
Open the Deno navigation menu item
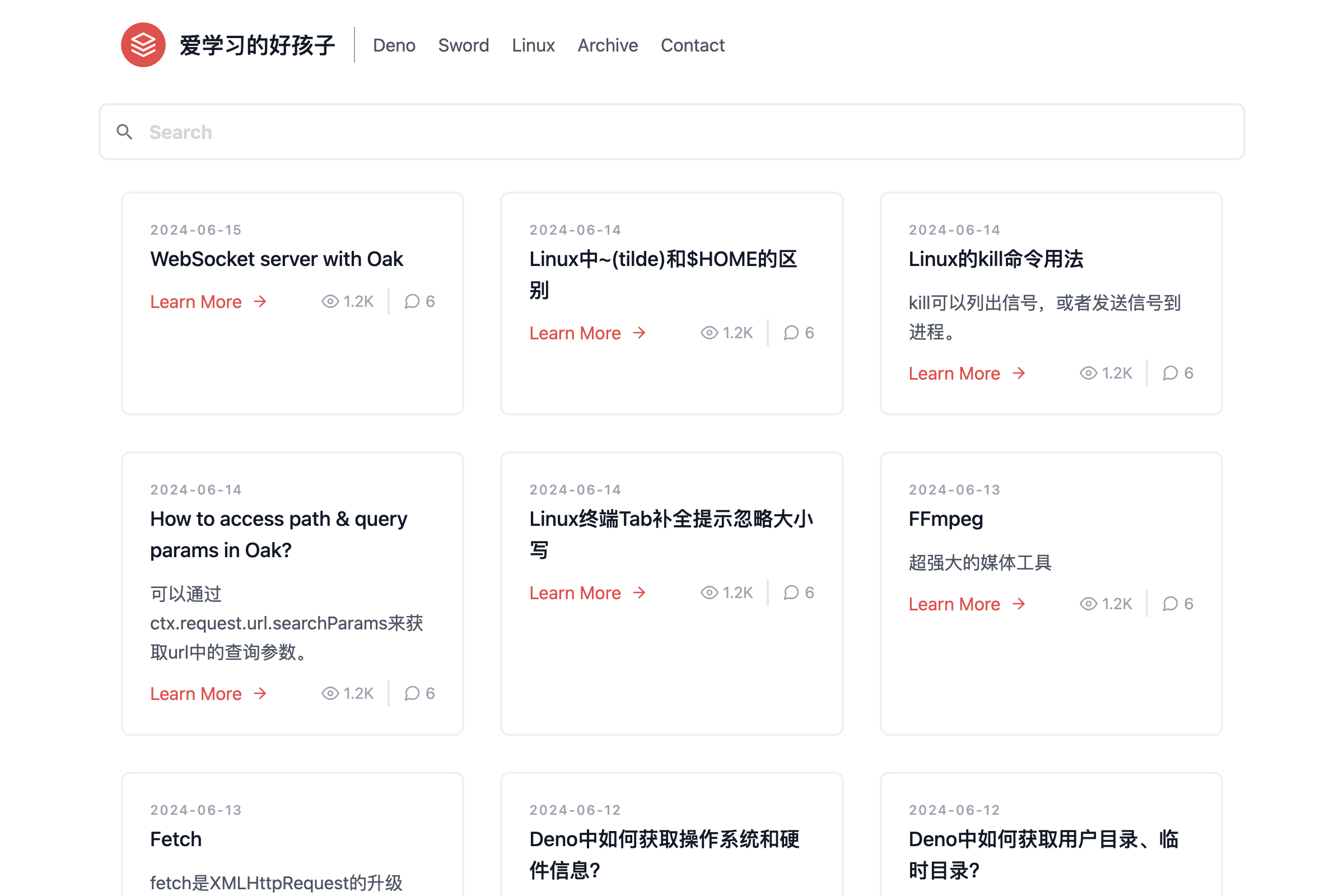point(394,45)
